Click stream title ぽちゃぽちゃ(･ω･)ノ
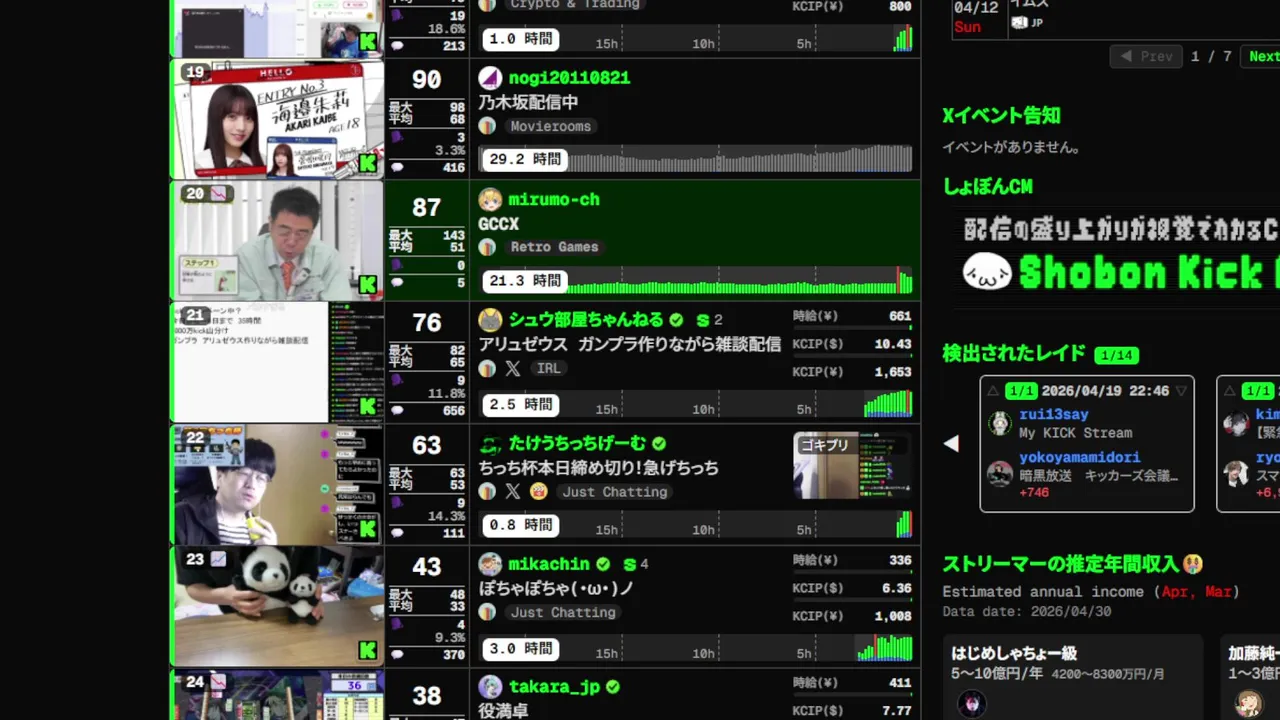Image resolution: width=1280 pixels, height=720 pixels. tap(556, 589)
